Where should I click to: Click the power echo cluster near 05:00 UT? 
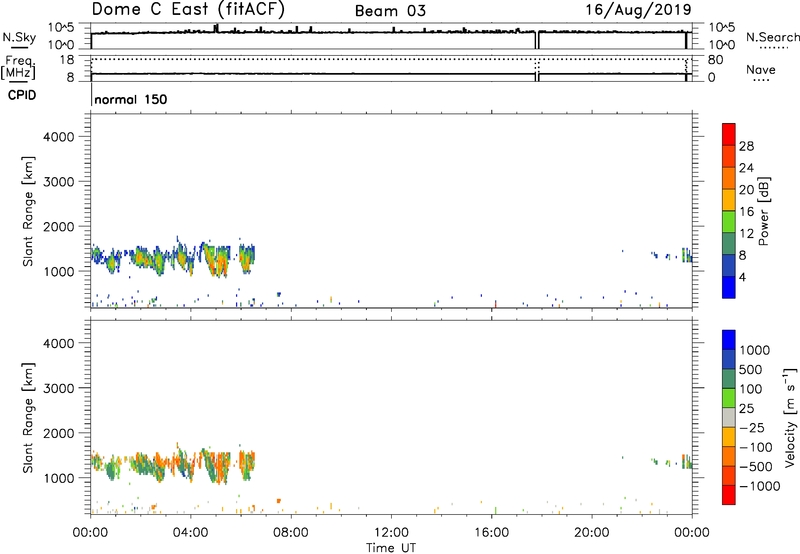click(216, 260)
